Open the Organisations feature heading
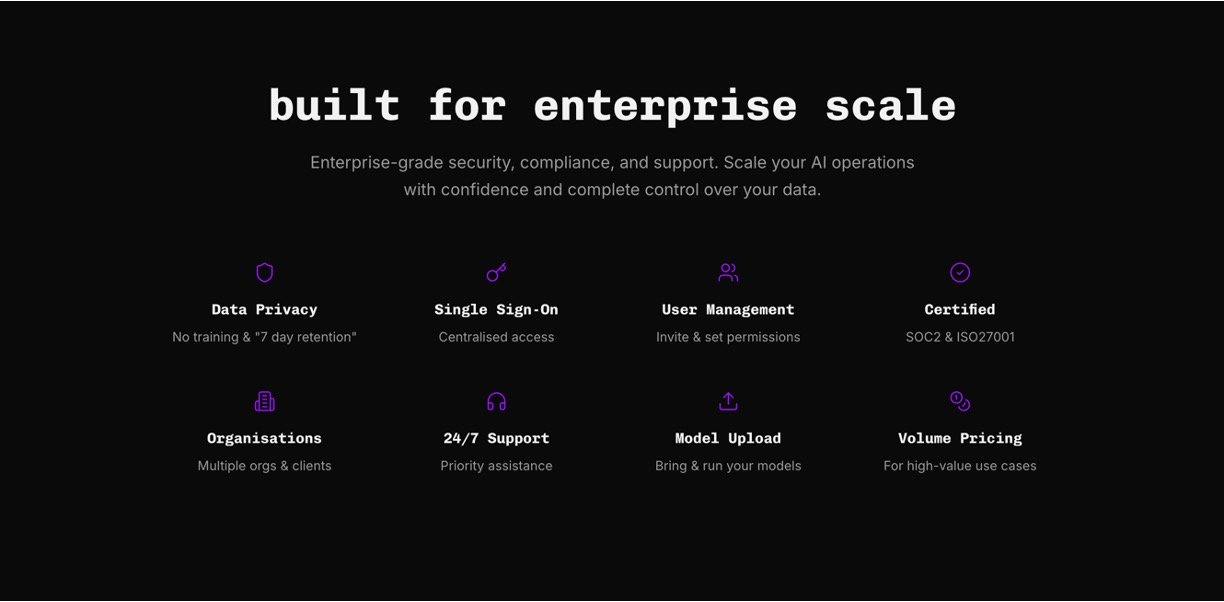1224x602 pixels. tap(264, 439)
